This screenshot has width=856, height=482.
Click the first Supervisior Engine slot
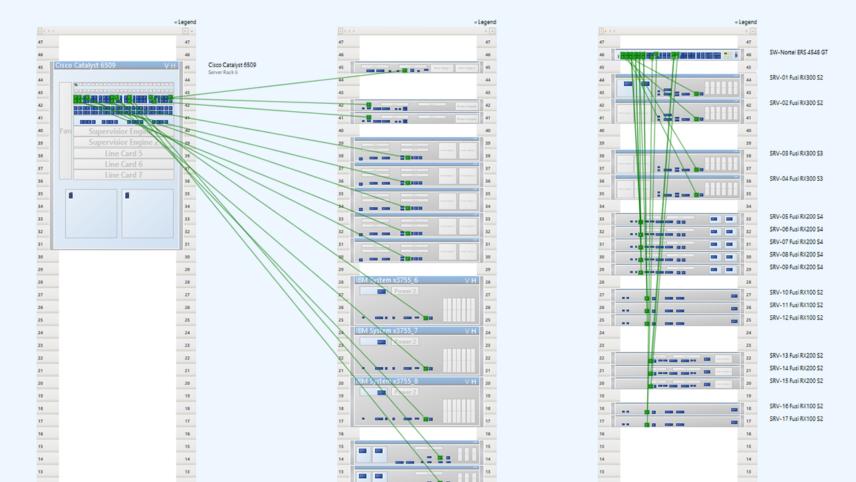pyautogui.click(x=123, y=132)
